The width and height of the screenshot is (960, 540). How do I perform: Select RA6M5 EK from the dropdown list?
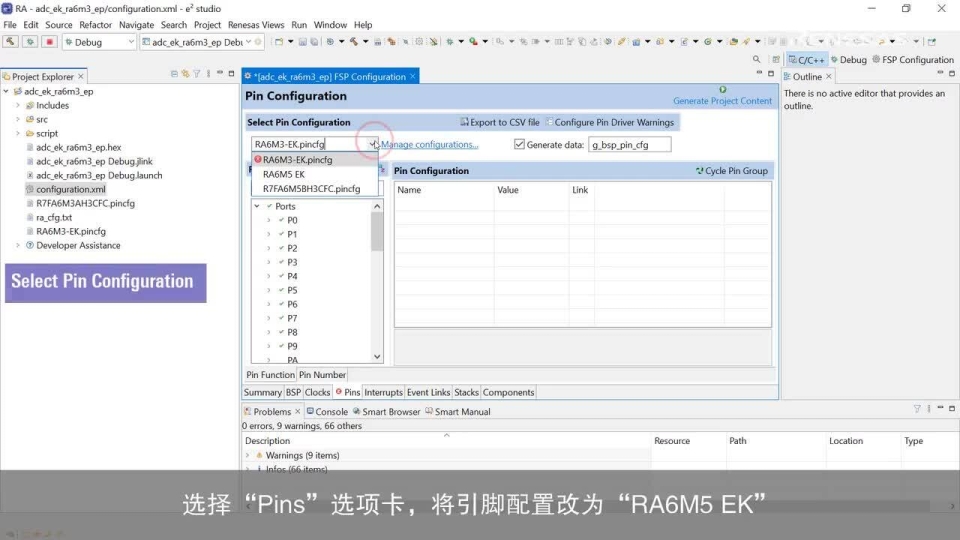coord(284,174)
